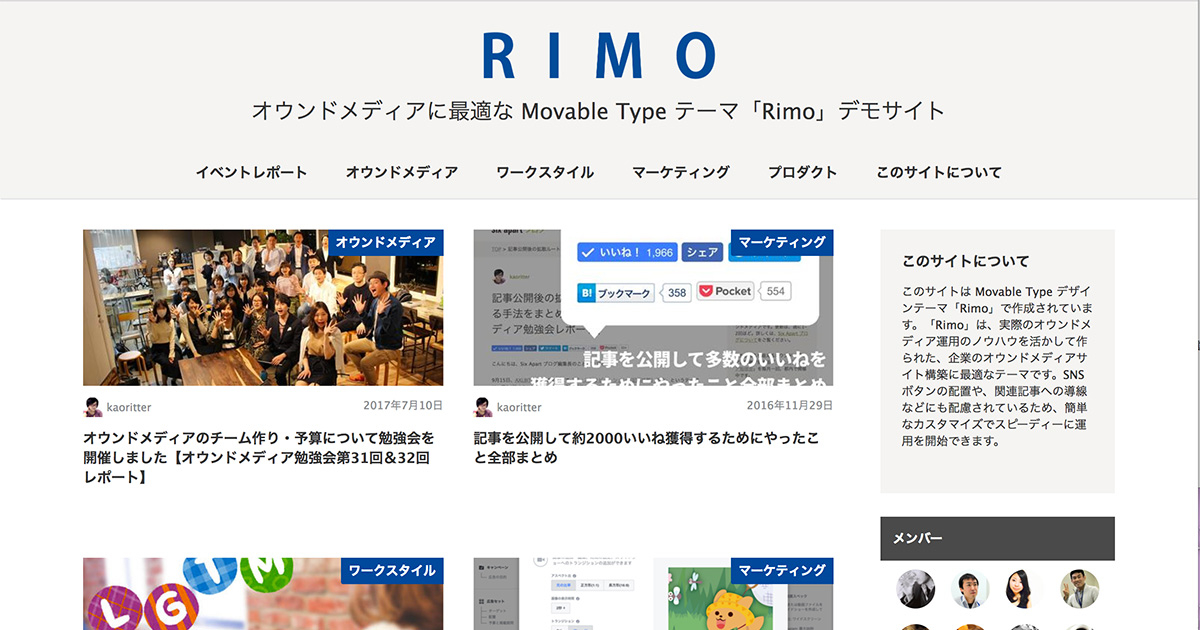Click the date 2016年11月29日
The width and height of the screenshot is (1200, 630).
click(x=789, y=405)
